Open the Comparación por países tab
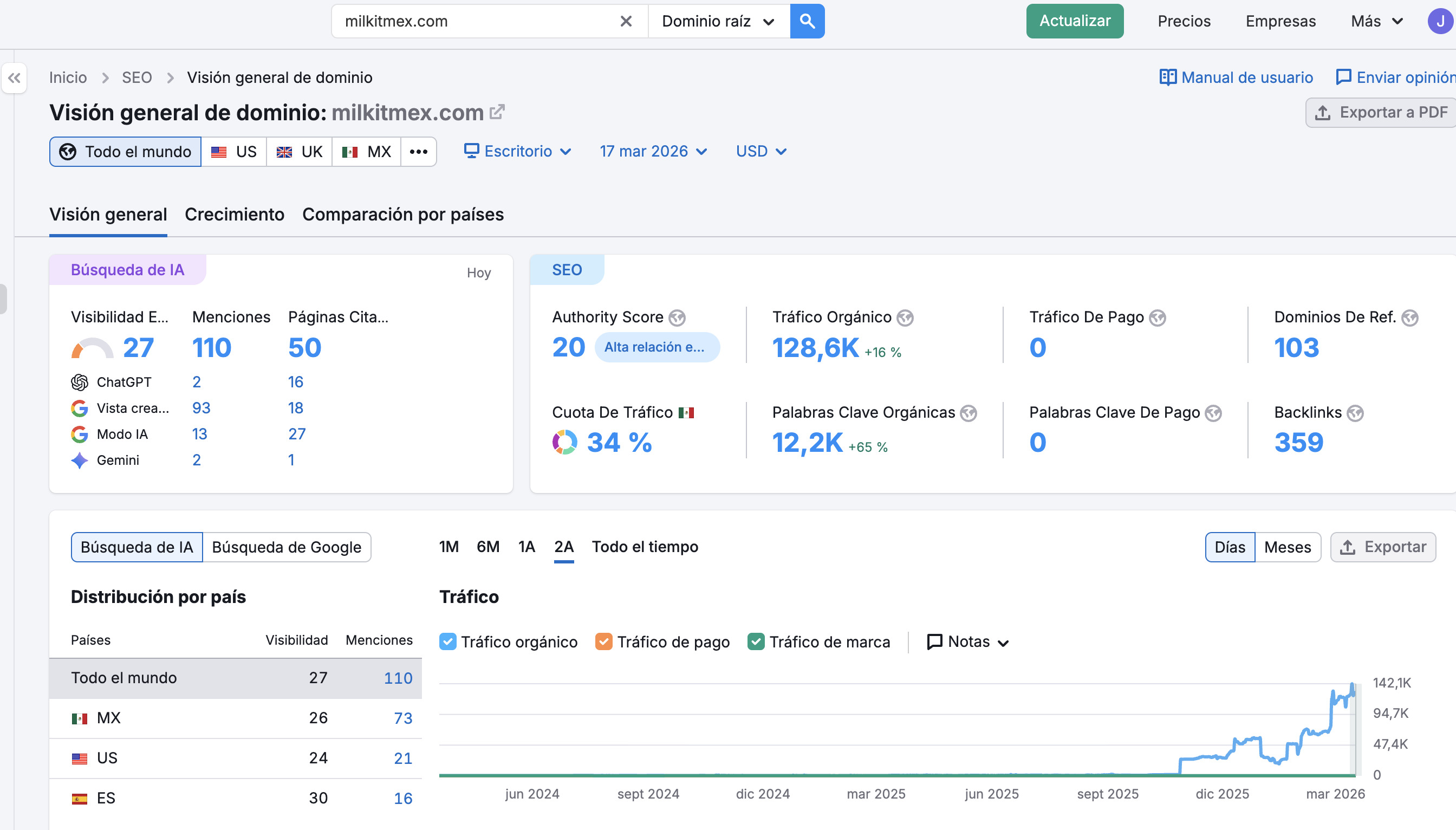Viewport: 1456px width, 830px height. click(x=403, y=215)
